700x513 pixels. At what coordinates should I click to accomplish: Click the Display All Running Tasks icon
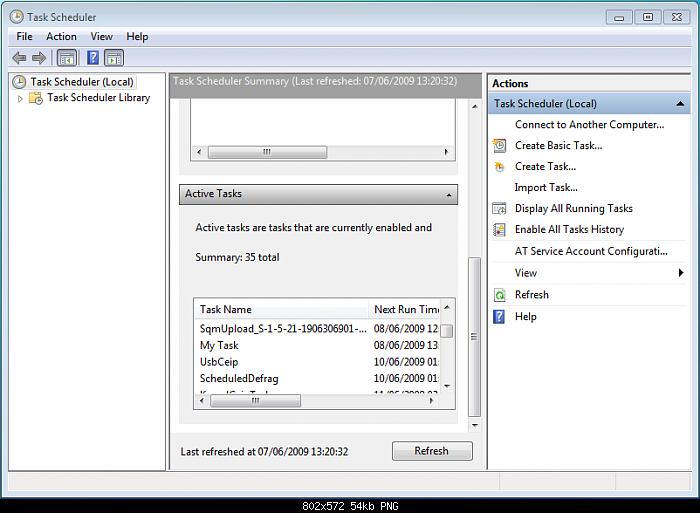pyautogui.click(x=499, y=209)
